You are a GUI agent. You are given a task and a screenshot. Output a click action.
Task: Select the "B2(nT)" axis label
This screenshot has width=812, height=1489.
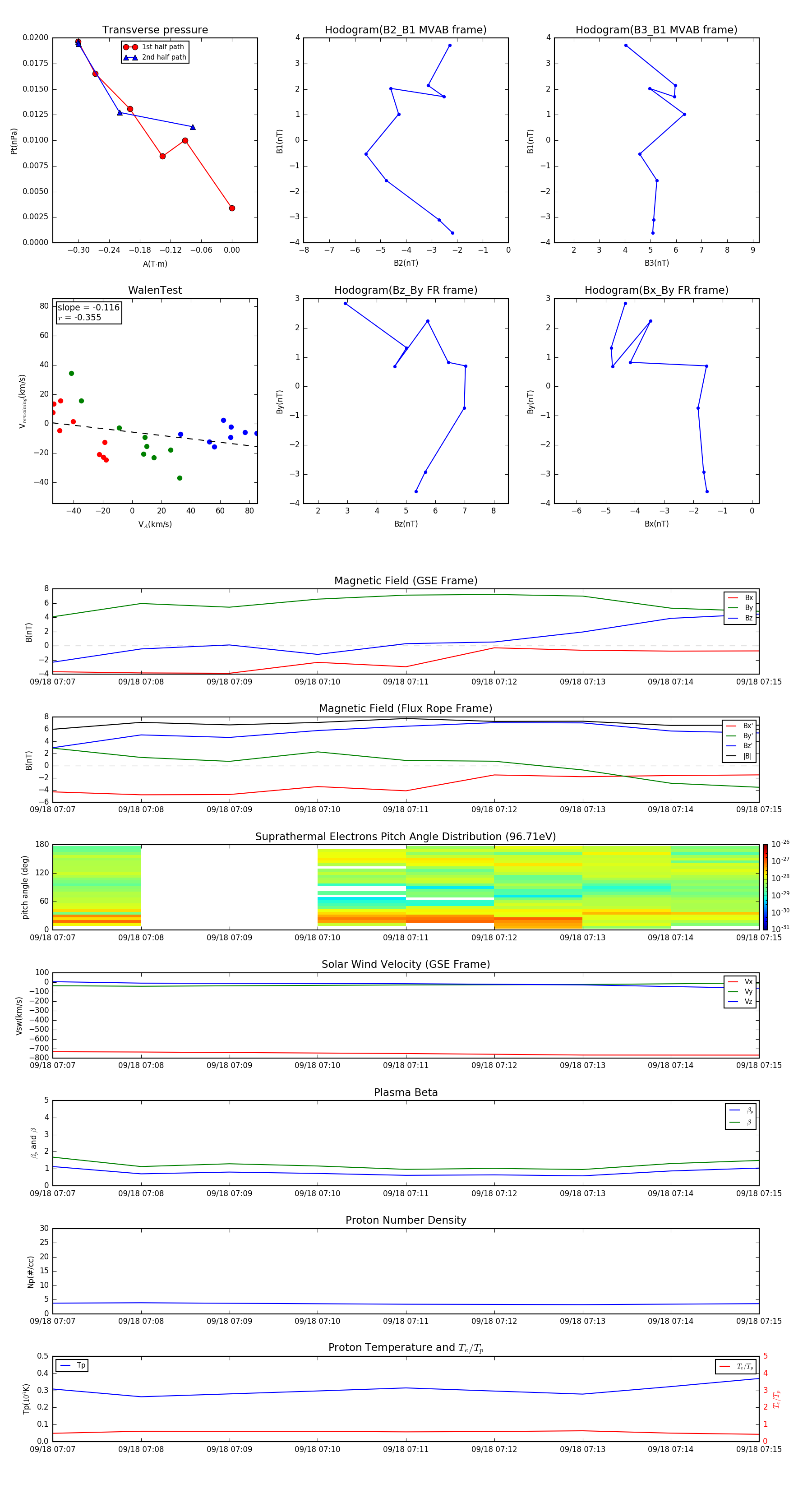click(406, 263)
